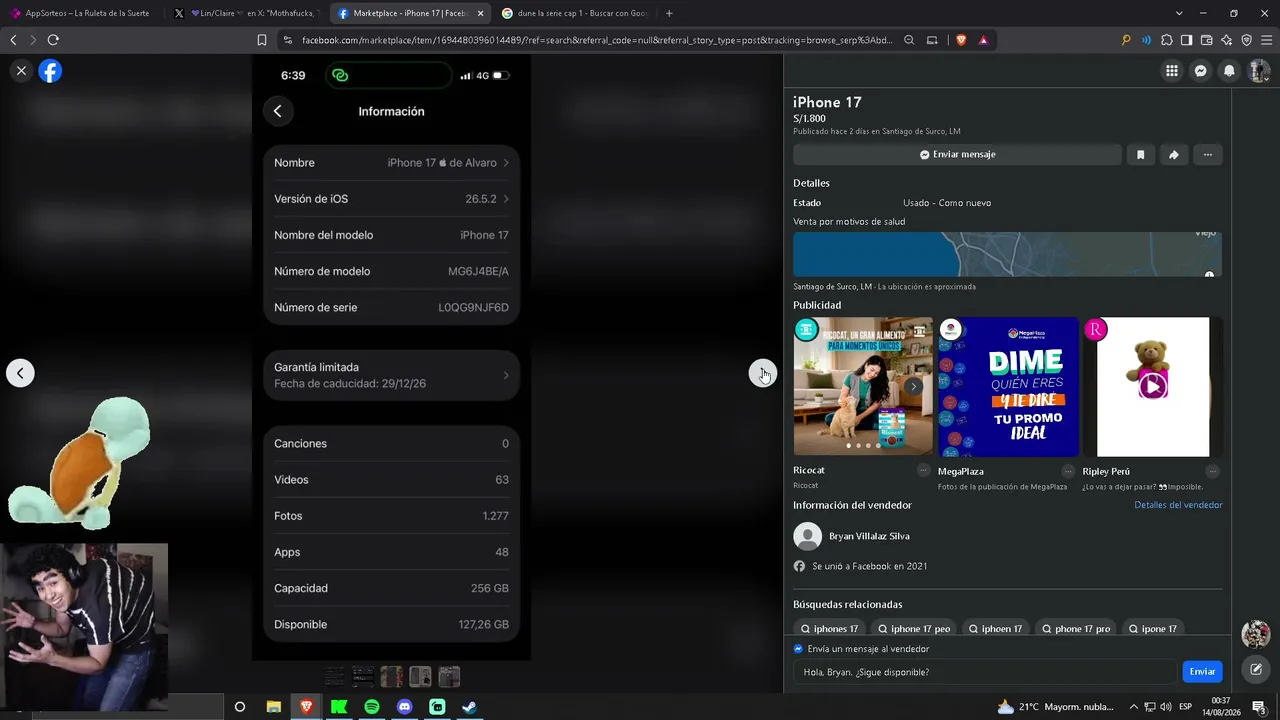This screenshot has width=1280, height=720.
Task: Open the Kick app on the taskbar
Action: click(339, 707)
